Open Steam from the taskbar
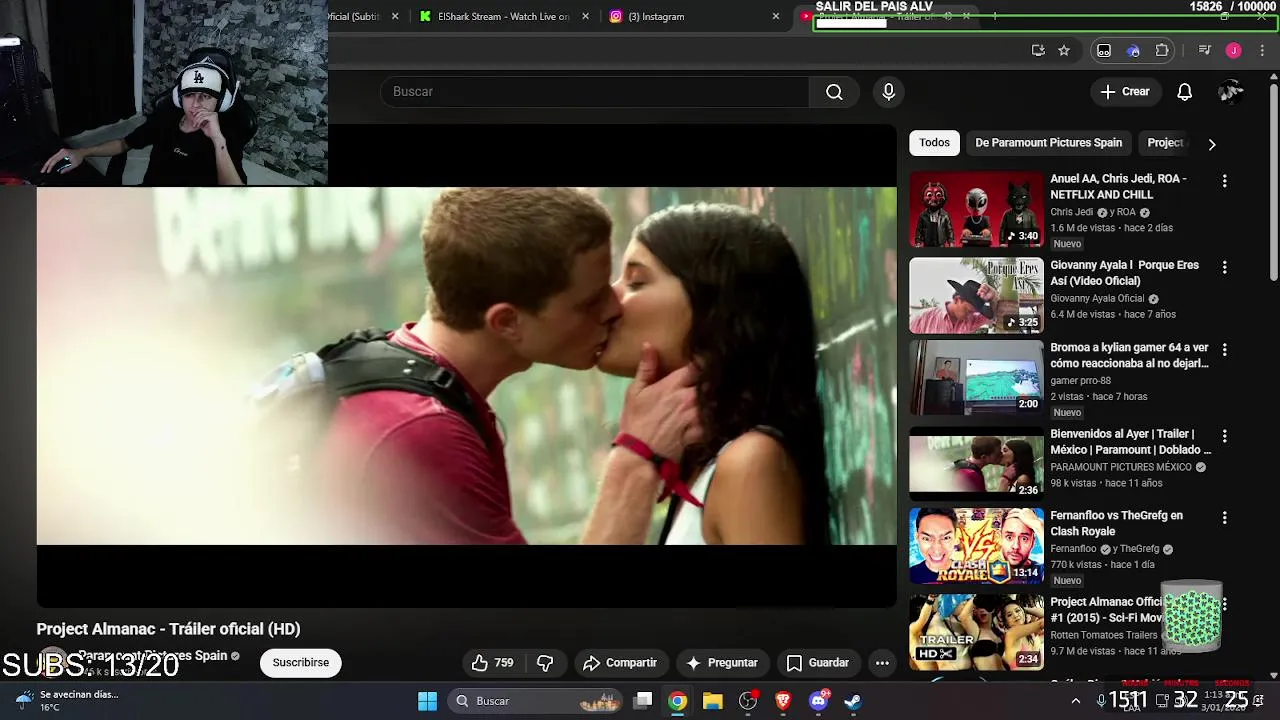Image resolution: width=1280 pixels, height=720 pixels. tap(853, 701)
